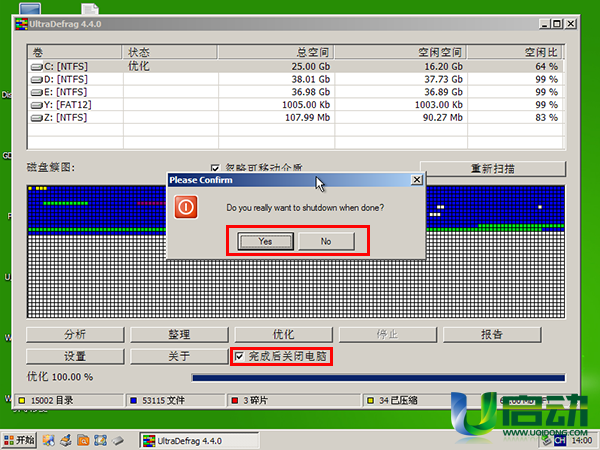Click the yellow swatch beside 15002 目录
The width and height of the screenshot is (600, 450).
(x=22, y=401)
